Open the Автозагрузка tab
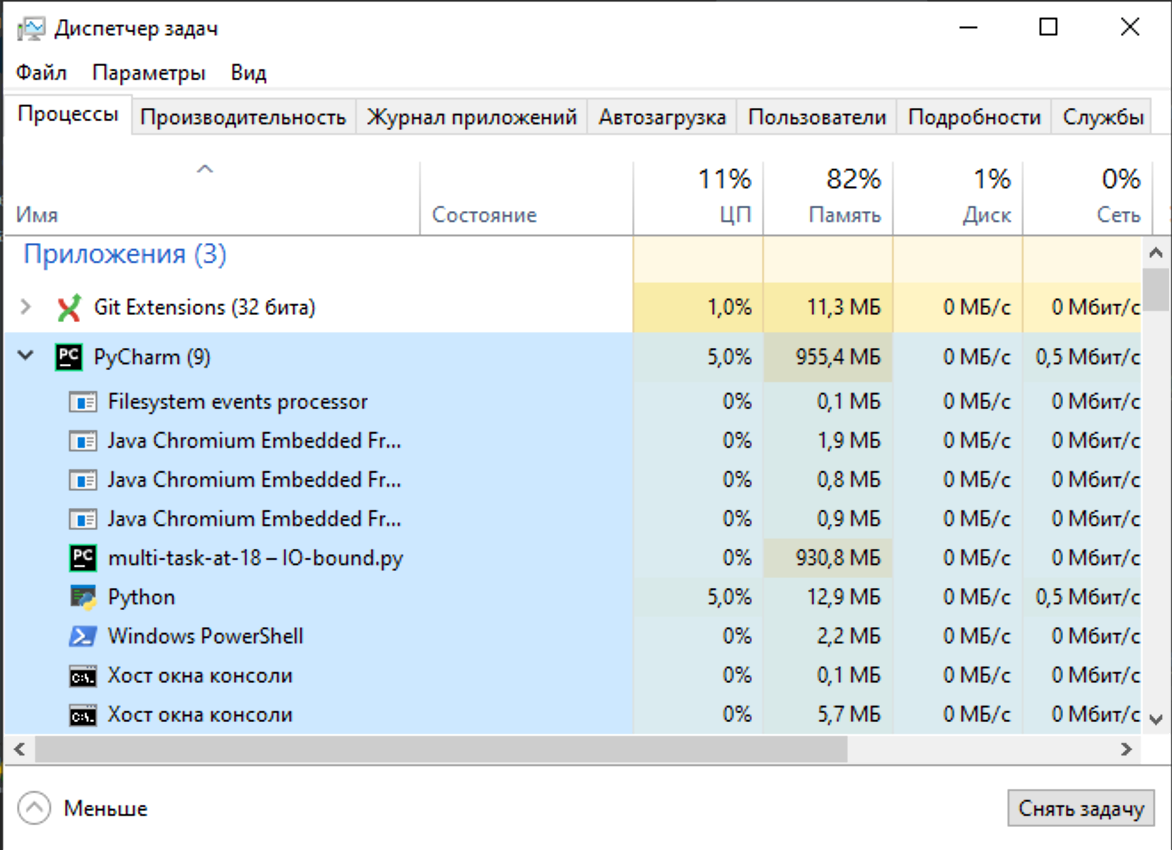Viewport: 1172px width, 850px height. tap(662, 117)
